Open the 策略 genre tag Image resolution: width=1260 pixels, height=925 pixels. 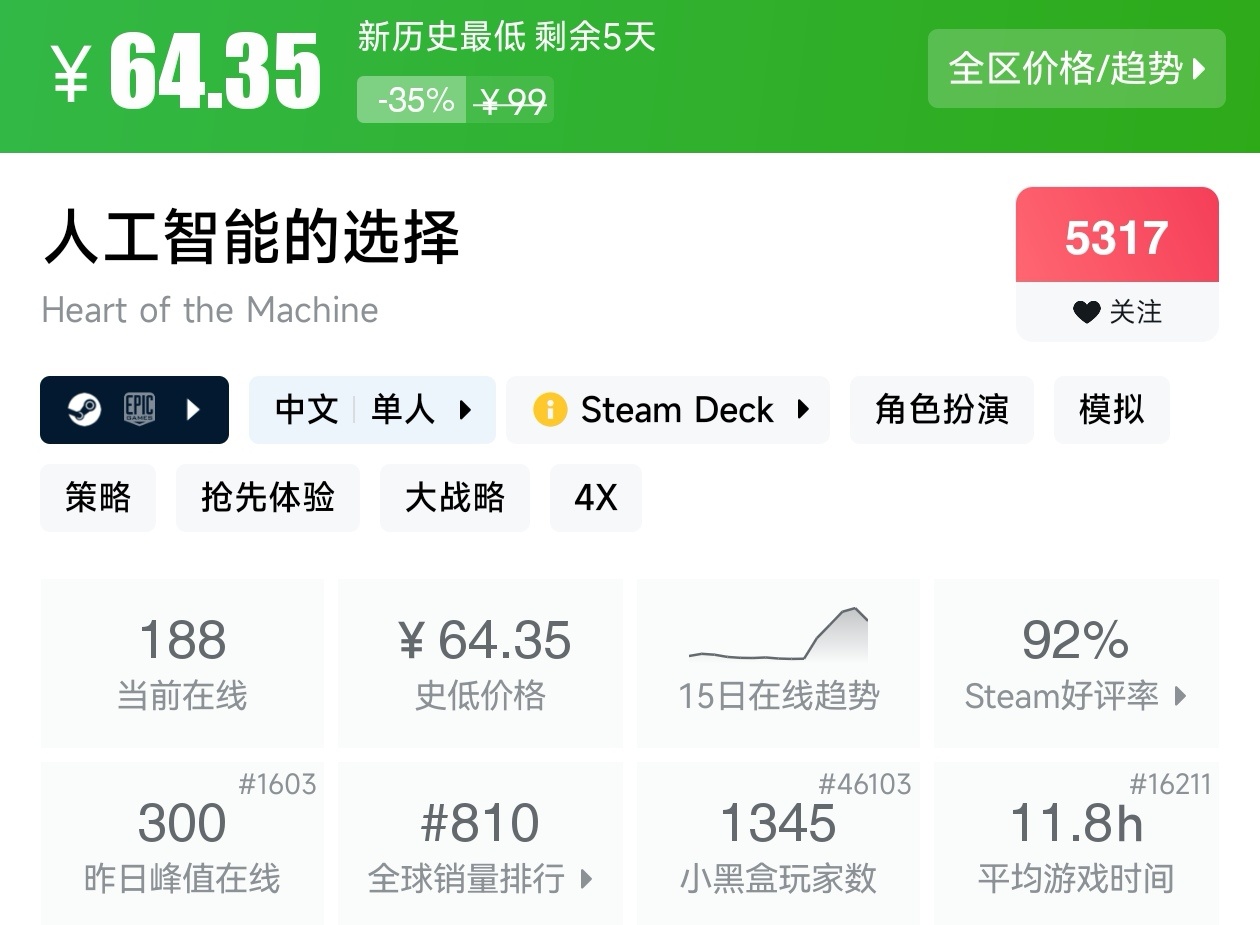click(98, 497)
